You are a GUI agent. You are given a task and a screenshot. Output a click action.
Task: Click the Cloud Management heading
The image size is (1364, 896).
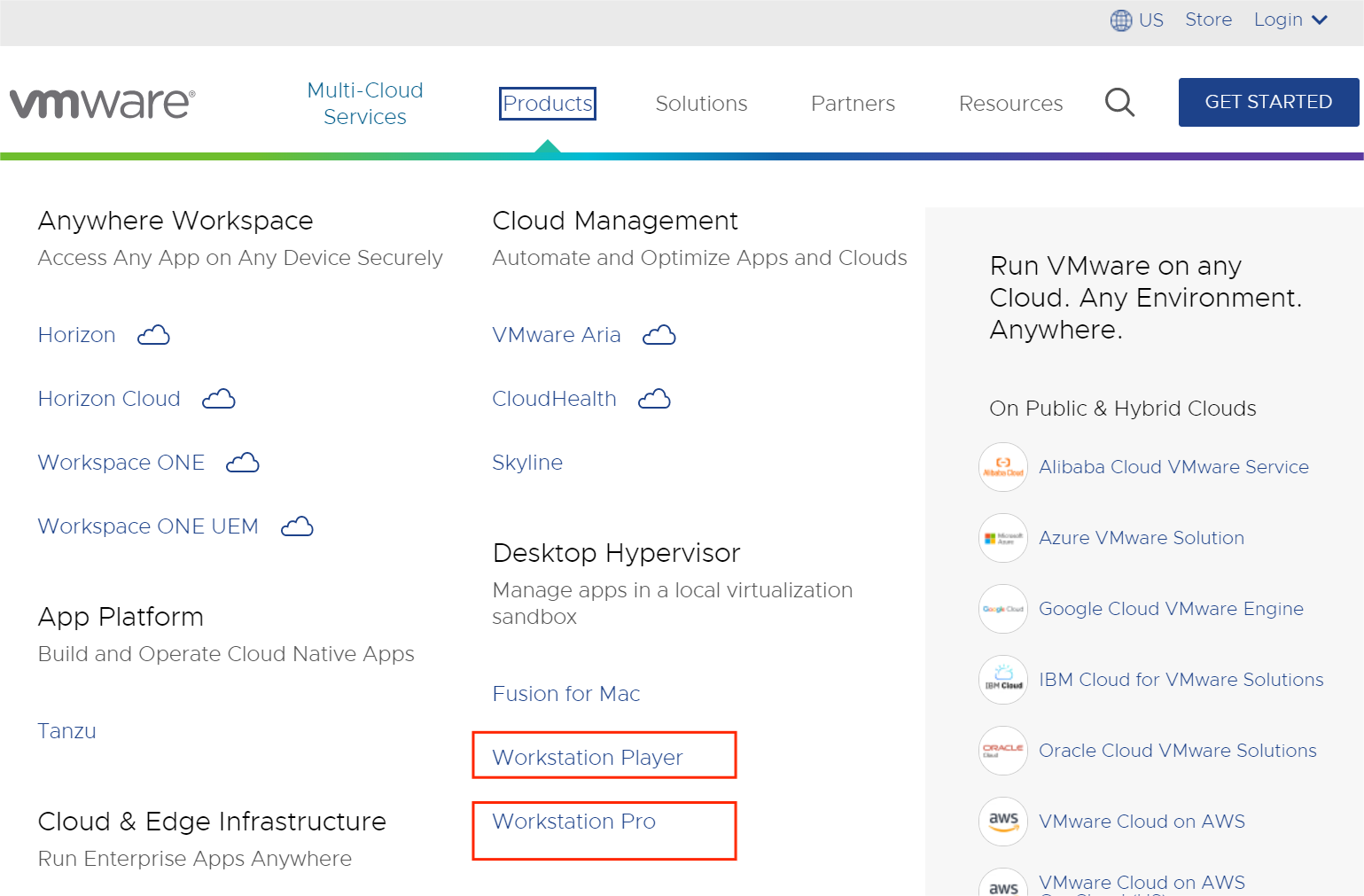tap(615, 221)
